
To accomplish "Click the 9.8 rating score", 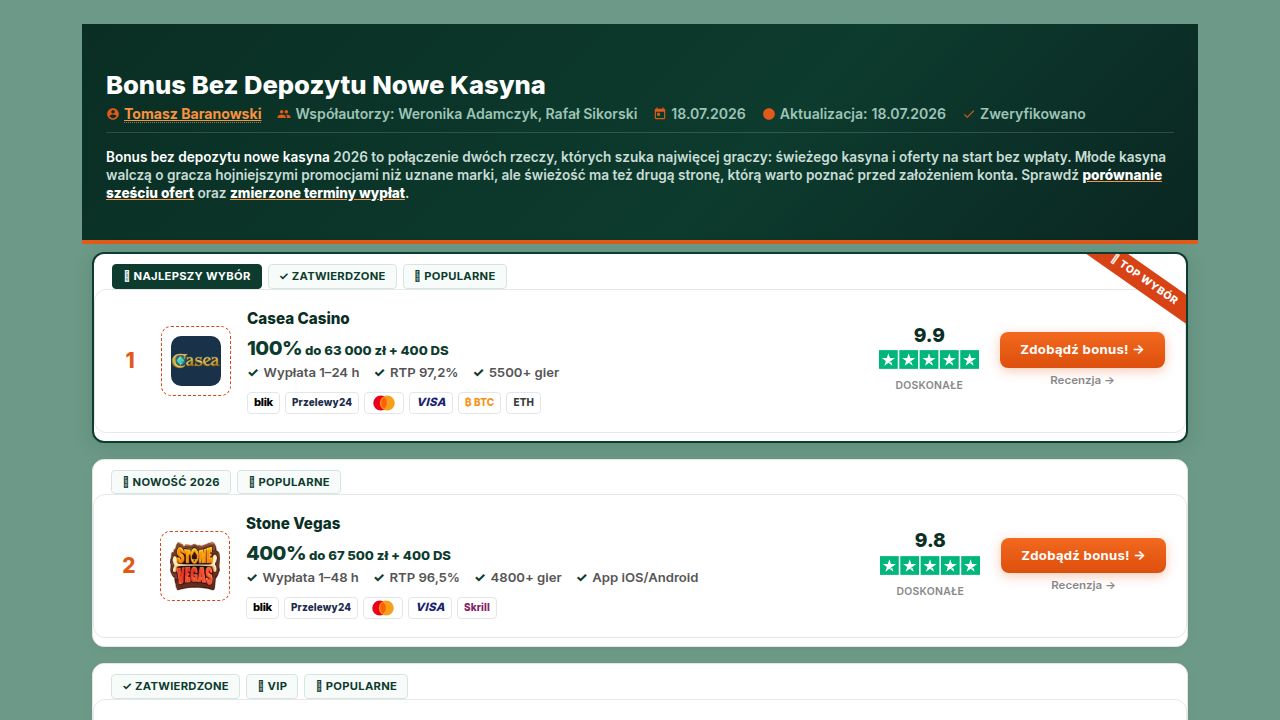I will coord(930,540).
